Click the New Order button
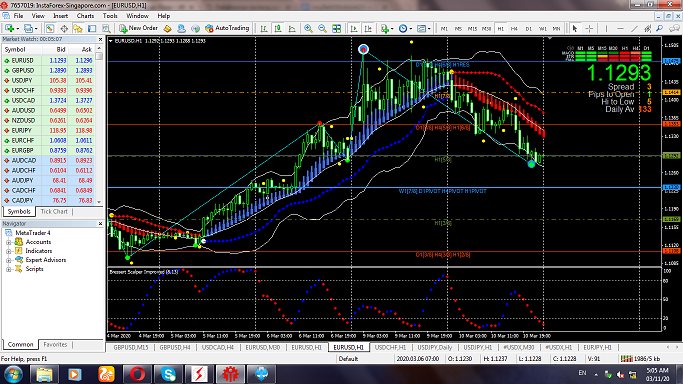The image size is (683, 384). (138, 28)
